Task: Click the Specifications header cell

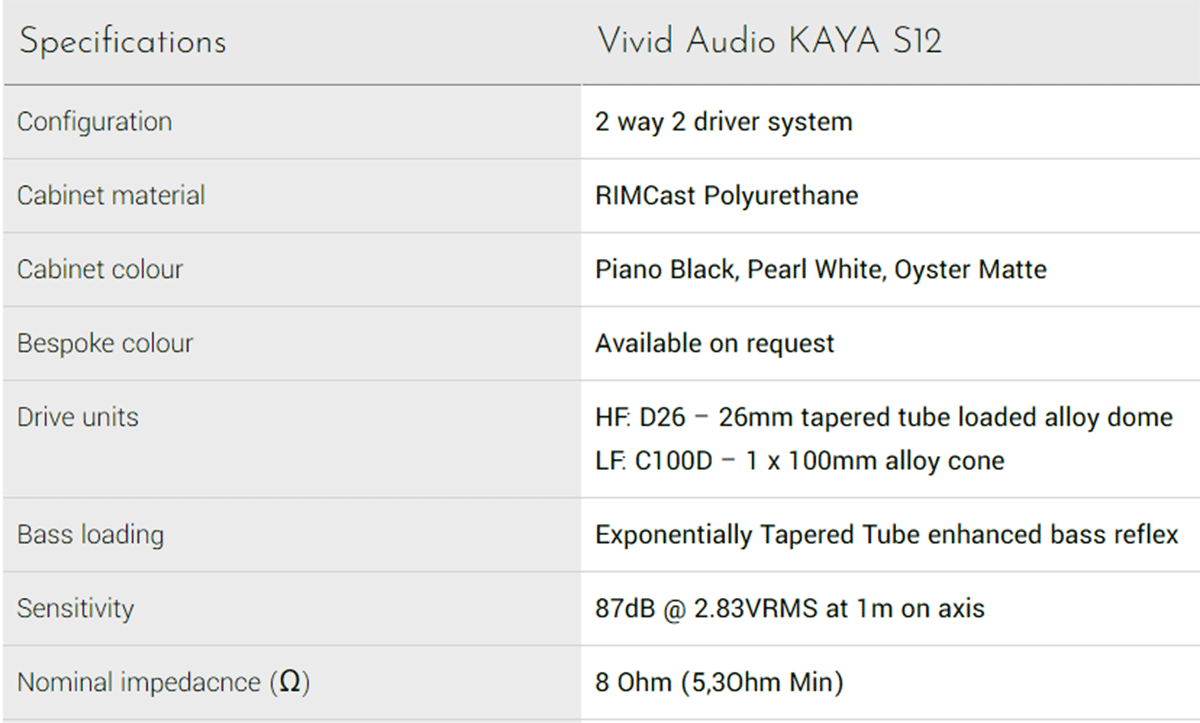Action: click(x=122, y=43)
